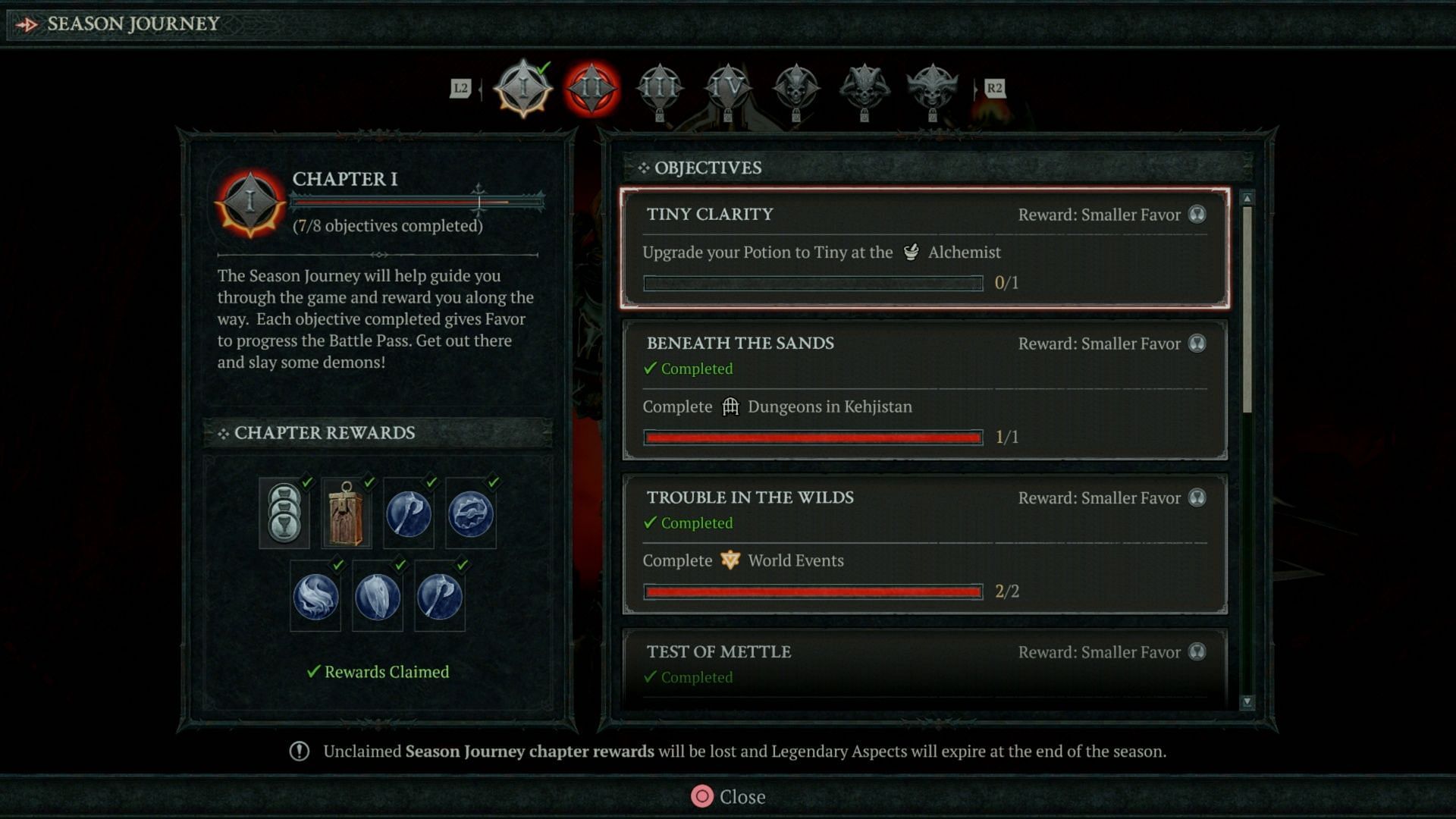Click the Alchemist potion upgrade icon

click(x=908, y=252)
